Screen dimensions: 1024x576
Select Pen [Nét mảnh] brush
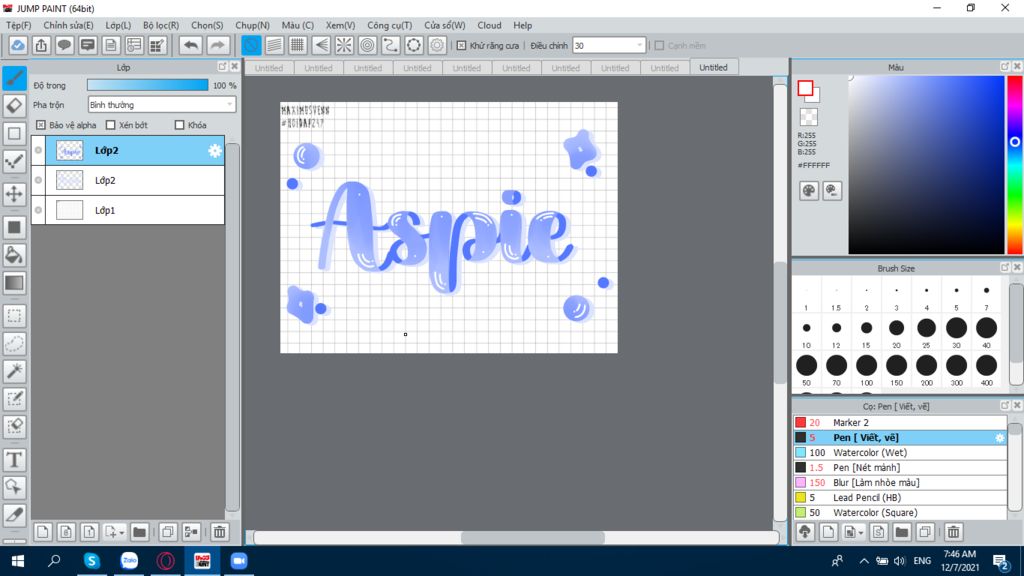tap(900, 468)
